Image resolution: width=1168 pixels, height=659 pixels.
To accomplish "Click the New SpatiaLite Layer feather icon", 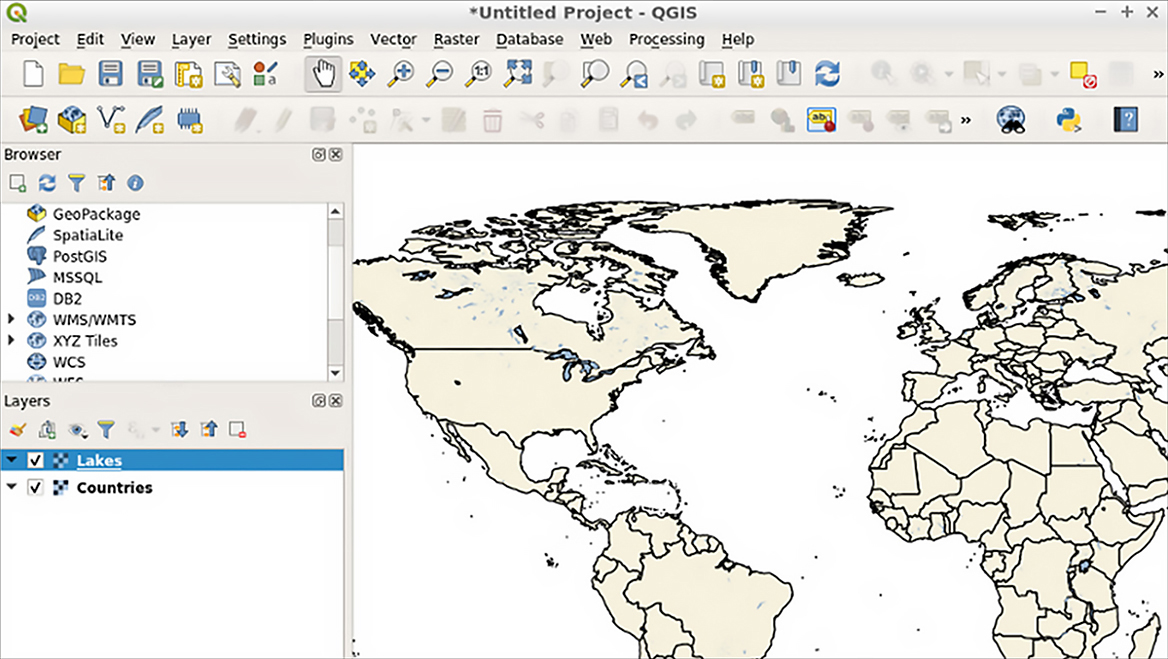I will coord(150,119).
